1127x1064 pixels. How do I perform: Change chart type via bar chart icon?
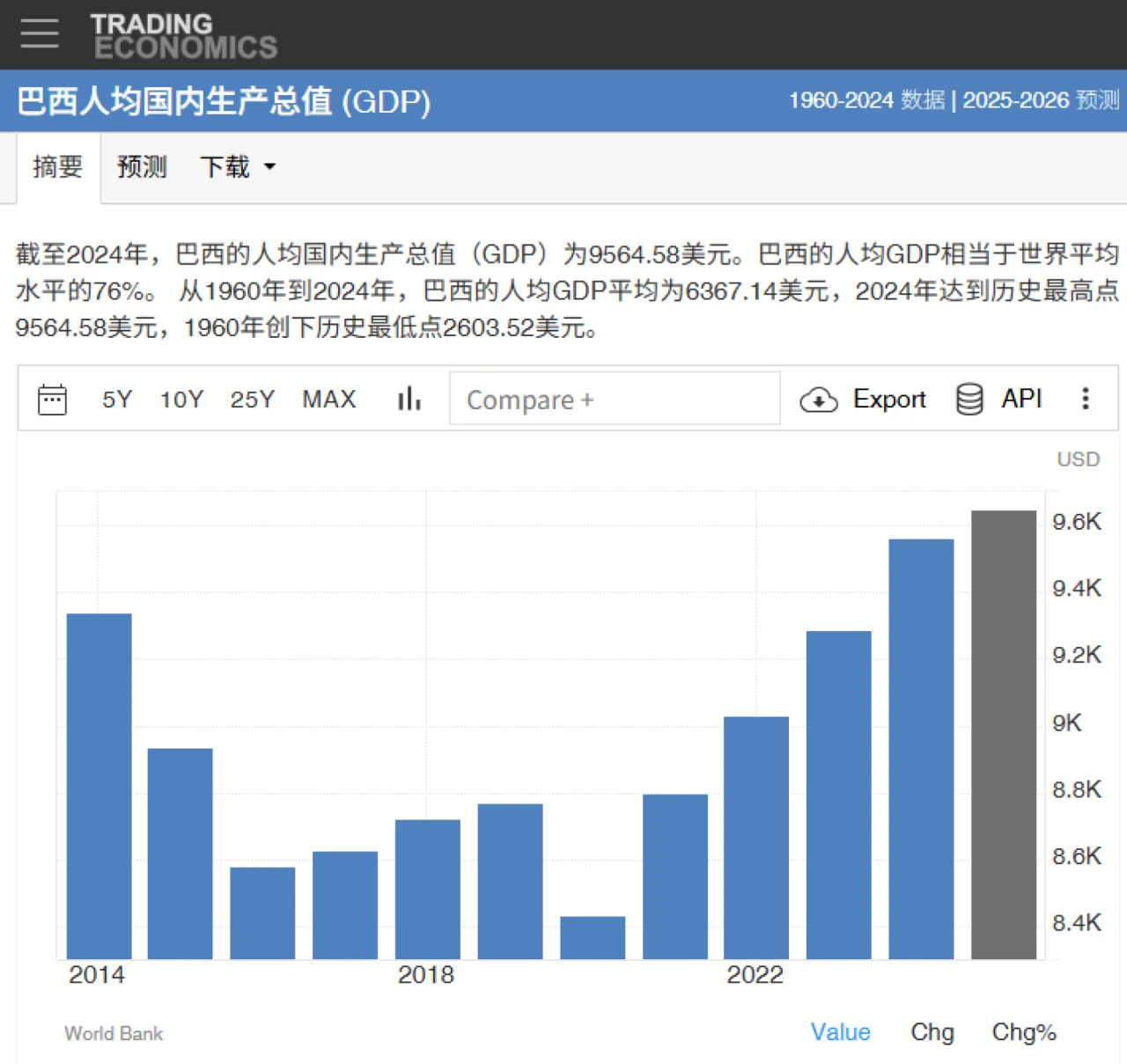tap(409, 400)
